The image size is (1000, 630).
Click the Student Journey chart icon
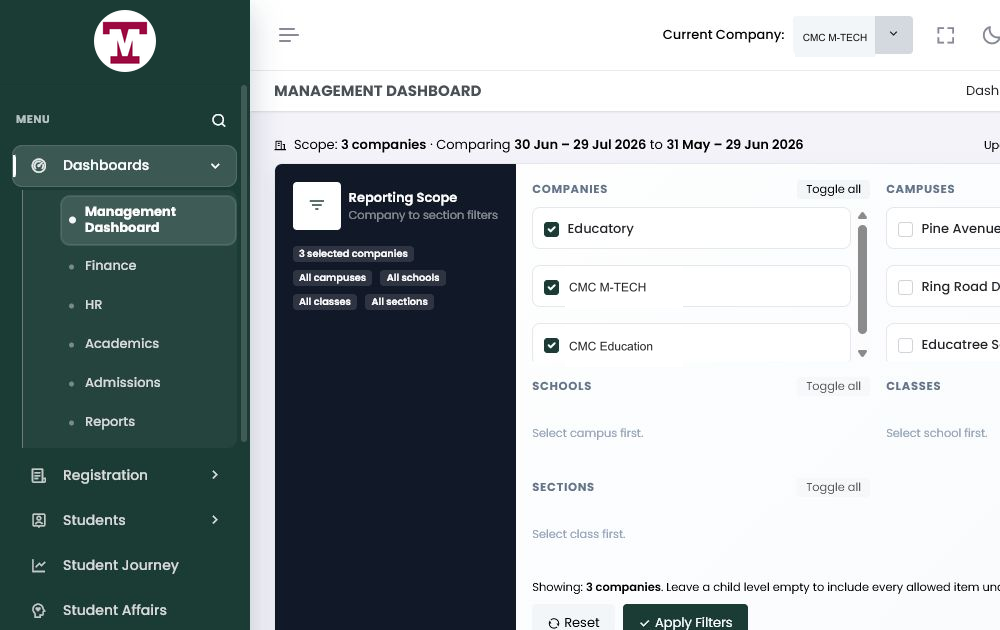[39, 566]
